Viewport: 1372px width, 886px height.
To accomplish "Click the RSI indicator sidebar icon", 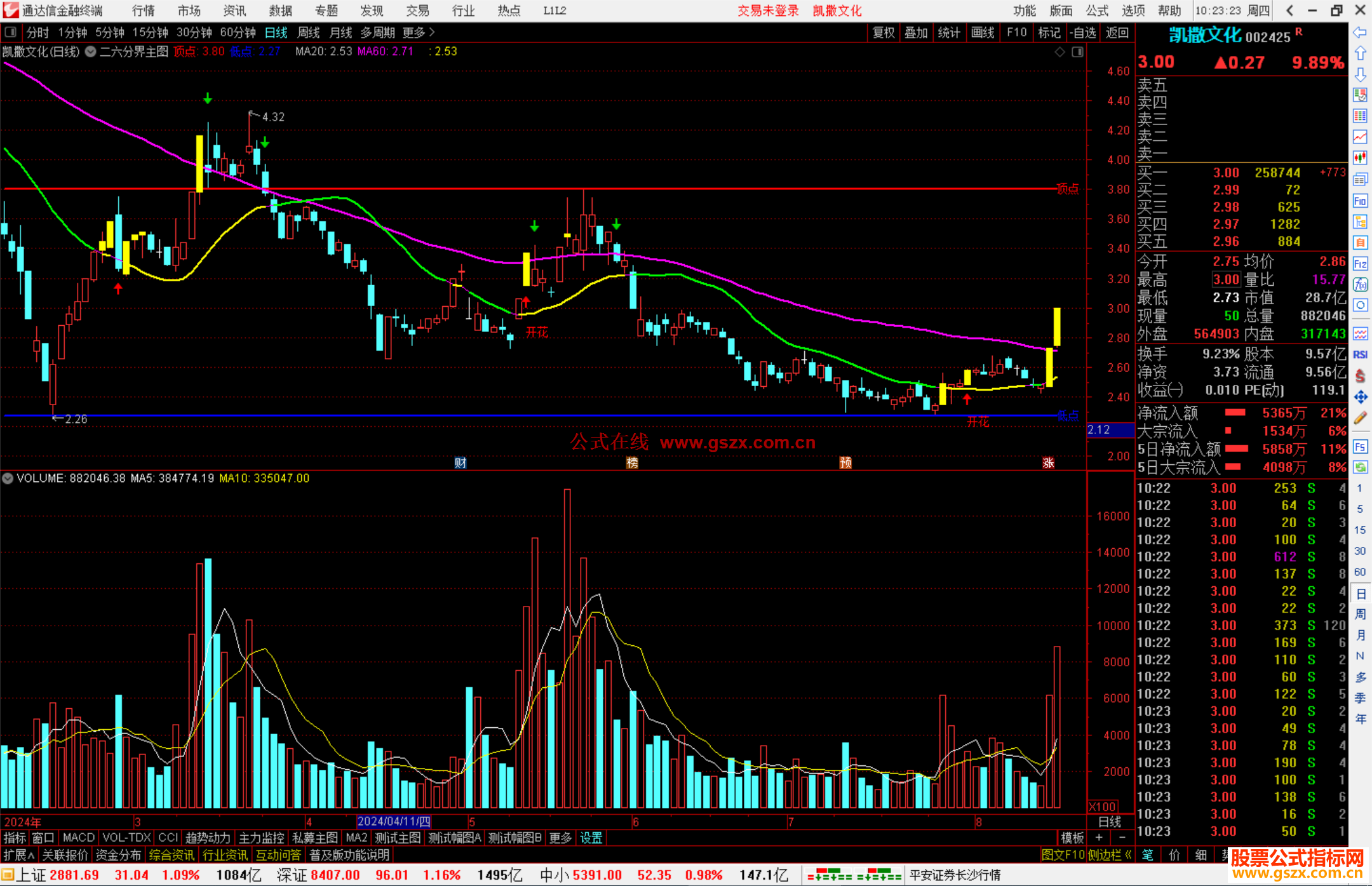I will tap(1360, 354).
